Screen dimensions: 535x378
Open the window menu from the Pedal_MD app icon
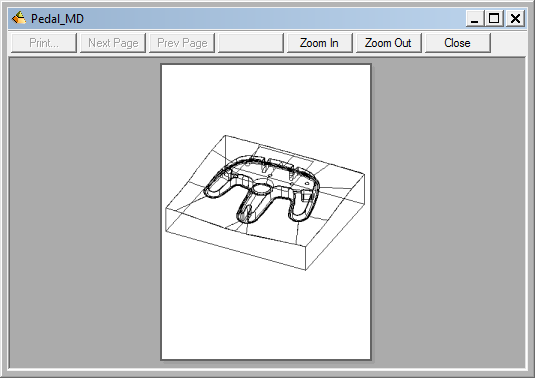click(x=19, y=18)
